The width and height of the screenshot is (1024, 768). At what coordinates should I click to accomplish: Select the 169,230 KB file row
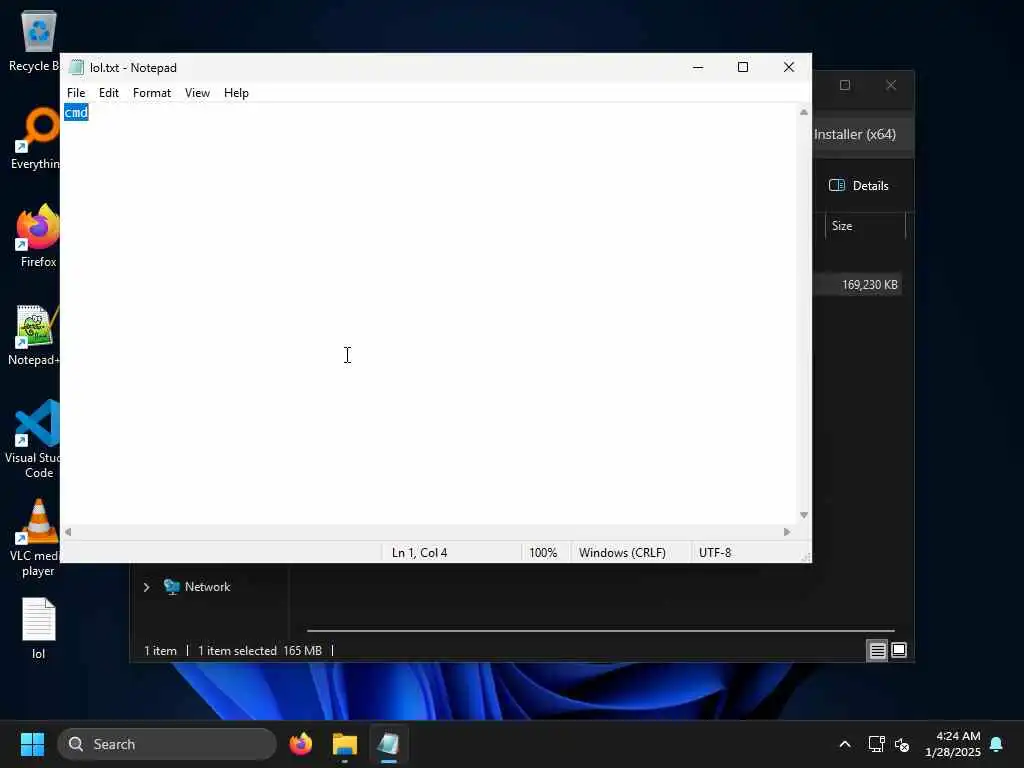[x=858, y=285]
